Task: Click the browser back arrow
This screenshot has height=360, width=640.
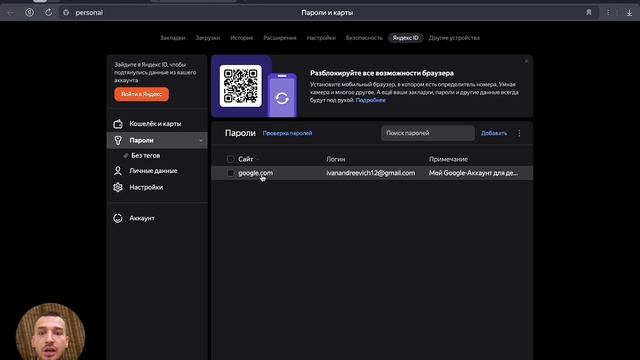Action: click(x=11, y=13)
